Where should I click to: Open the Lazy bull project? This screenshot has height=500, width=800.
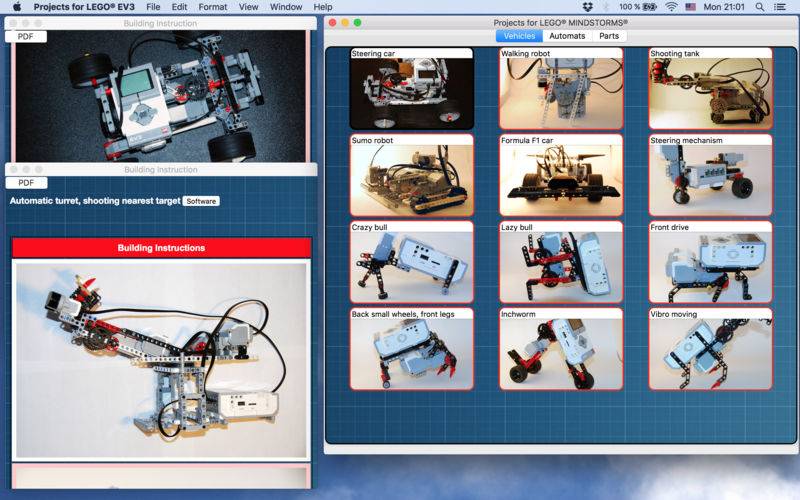pos(561,262)
